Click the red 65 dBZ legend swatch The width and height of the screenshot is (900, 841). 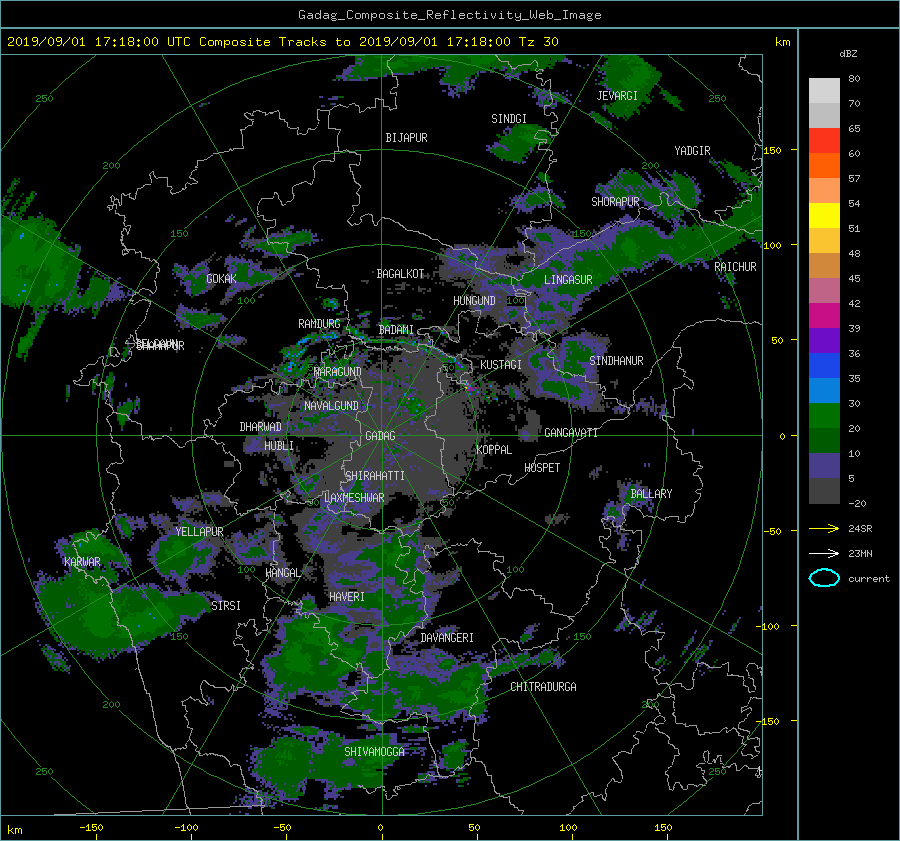pyautogui.click(x=824, y=141)
